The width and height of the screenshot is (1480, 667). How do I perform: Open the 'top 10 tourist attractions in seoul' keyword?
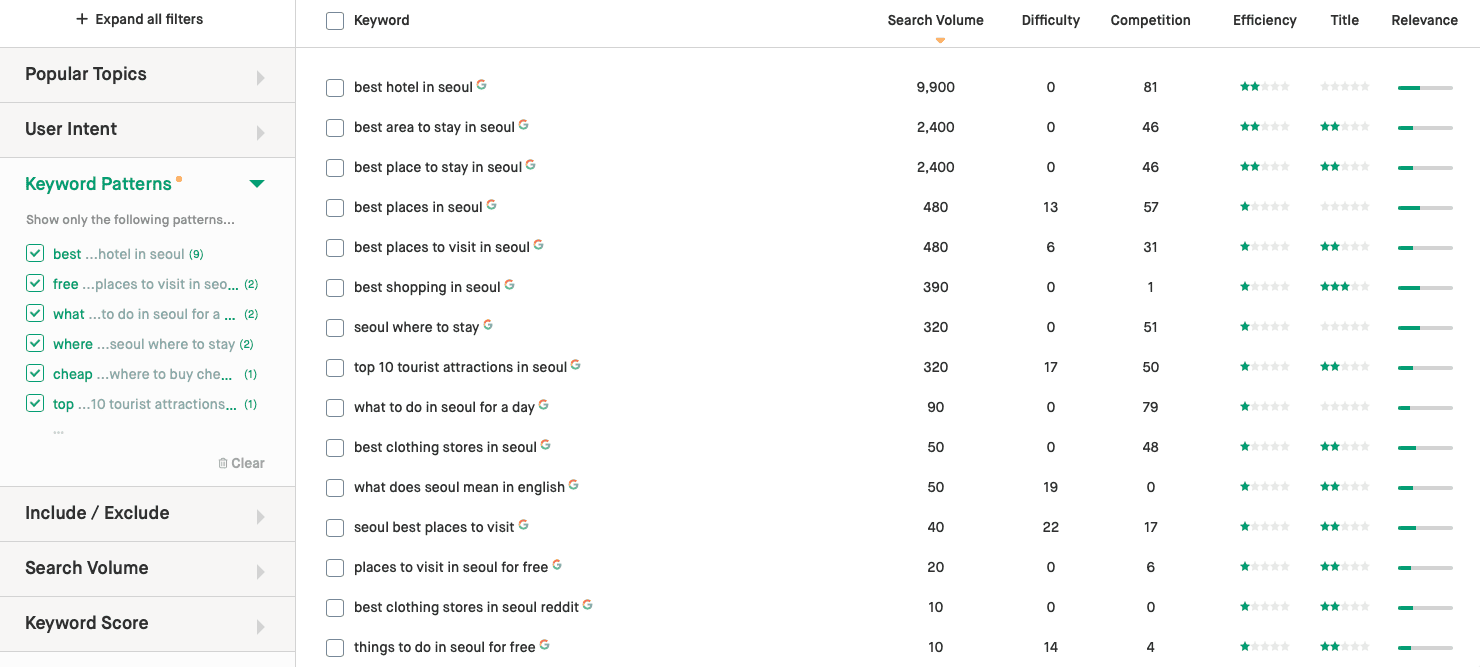[460, 367]
